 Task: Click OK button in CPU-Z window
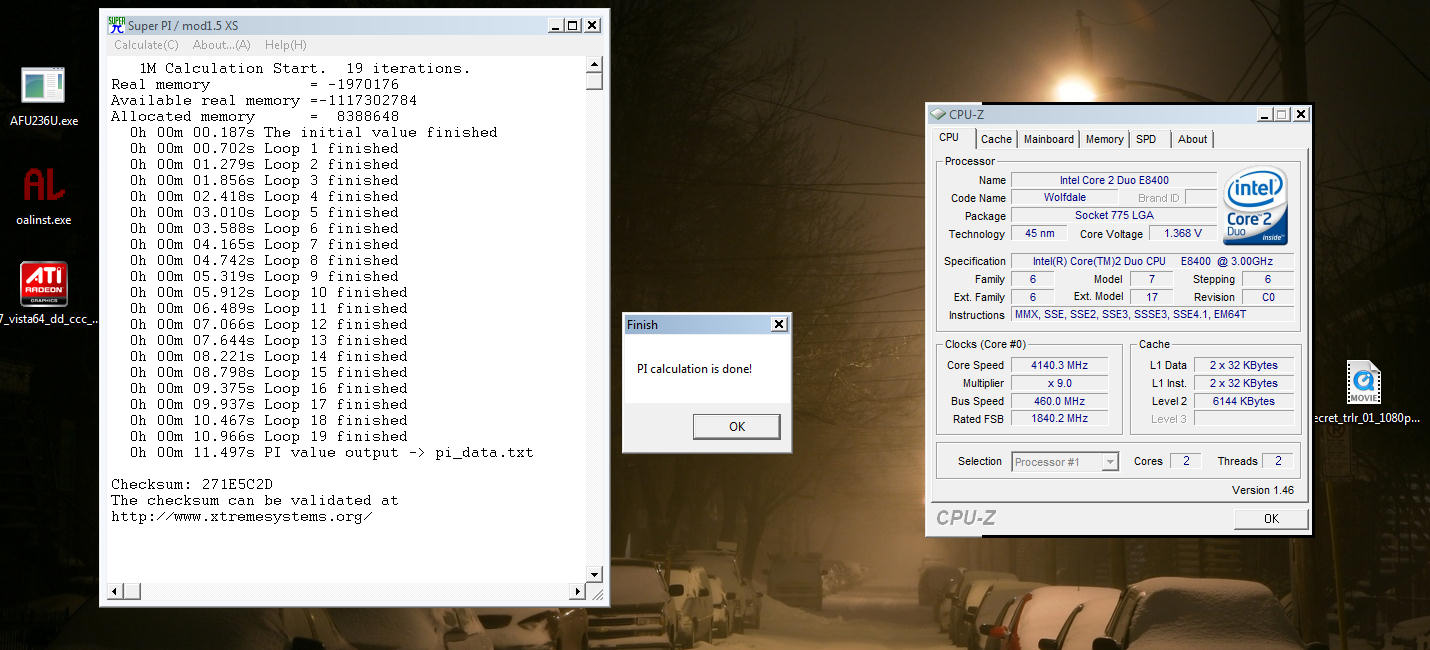[1271, 519]
